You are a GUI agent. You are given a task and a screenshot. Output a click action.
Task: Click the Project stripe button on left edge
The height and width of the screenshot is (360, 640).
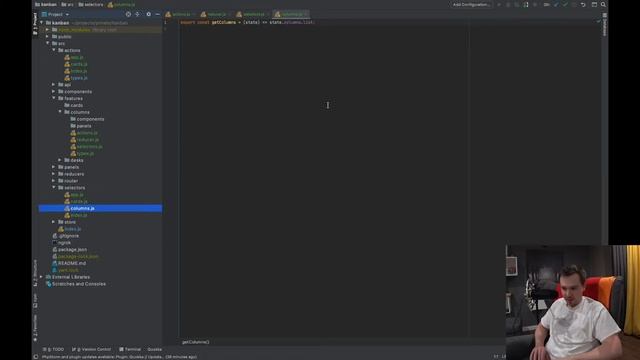pyautogui.click(x=35, y=24)
